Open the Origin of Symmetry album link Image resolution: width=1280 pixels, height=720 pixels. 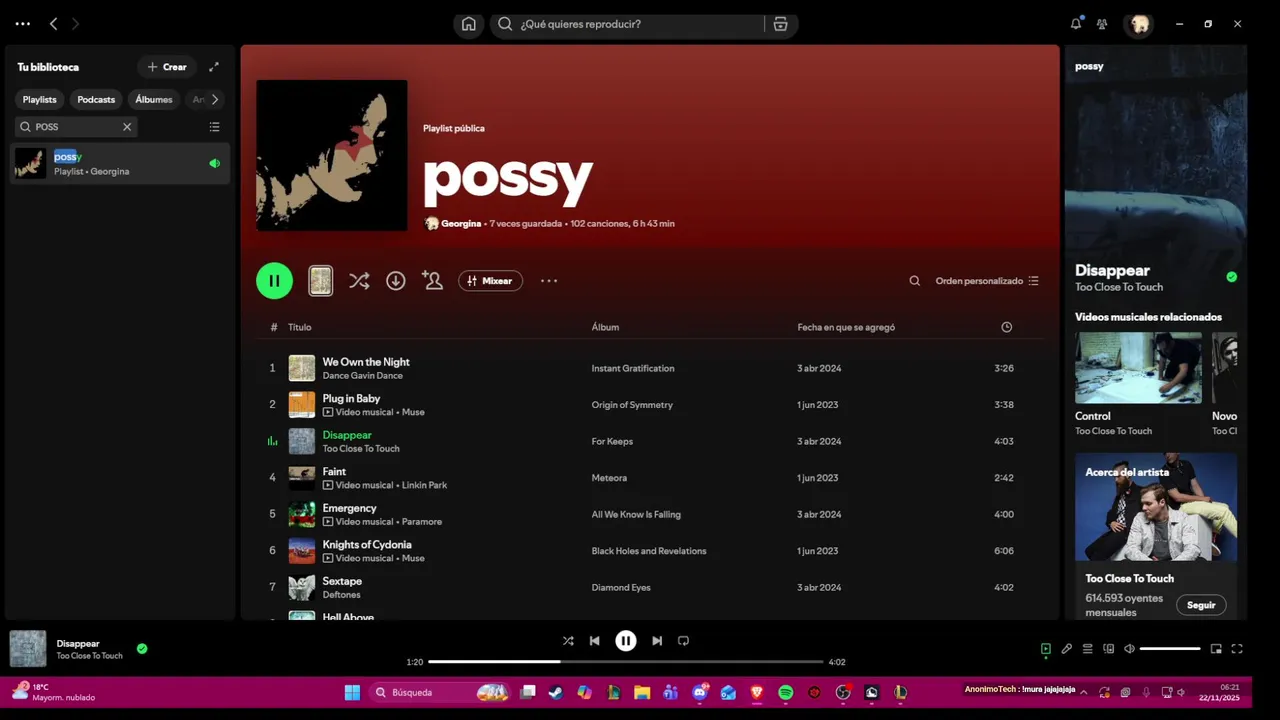click(632, 405)
